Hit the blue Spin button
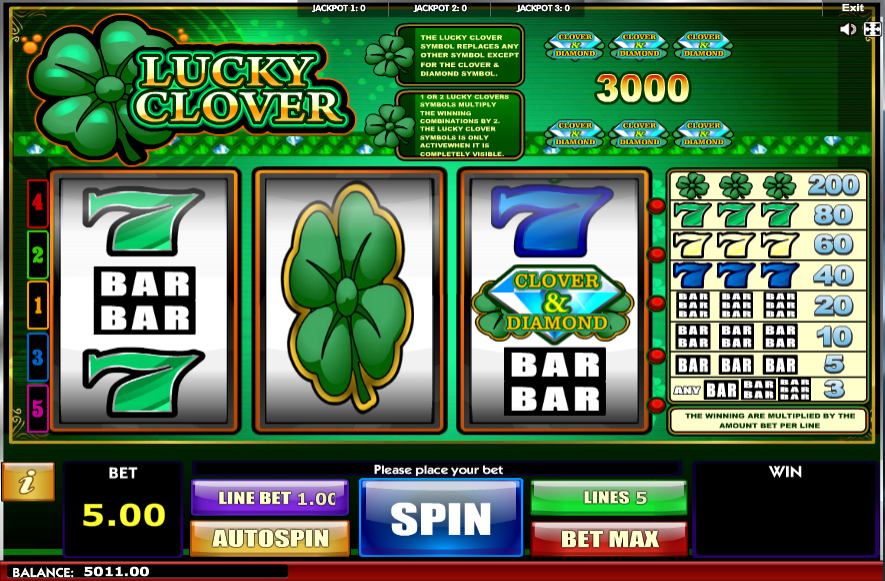Image resolution: width=885 pixels, height=581 pixels. point(441,518)
